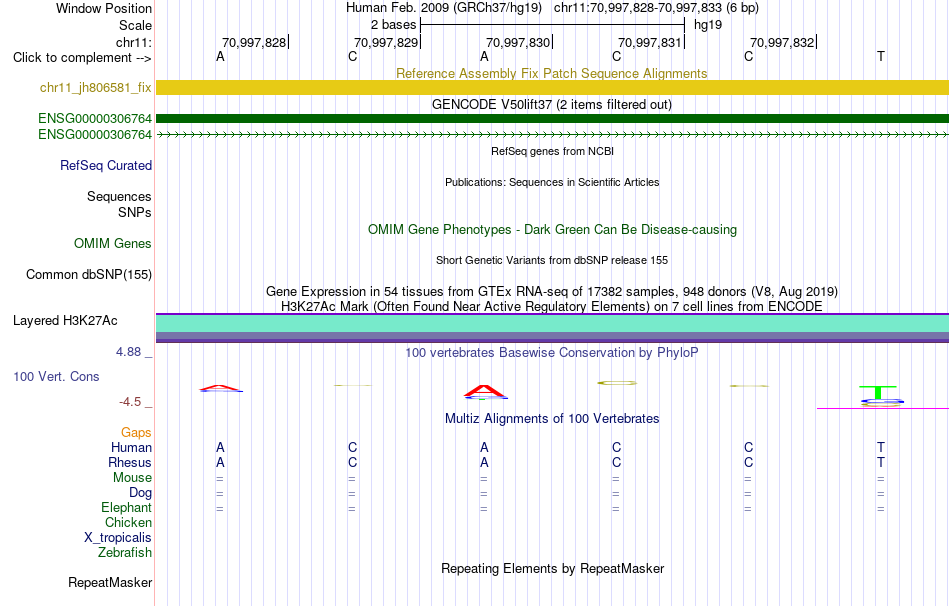This screenshot has height=606, width=950.
Task: Click the H3K27Ac Mark track title
Action: point(552,306)
